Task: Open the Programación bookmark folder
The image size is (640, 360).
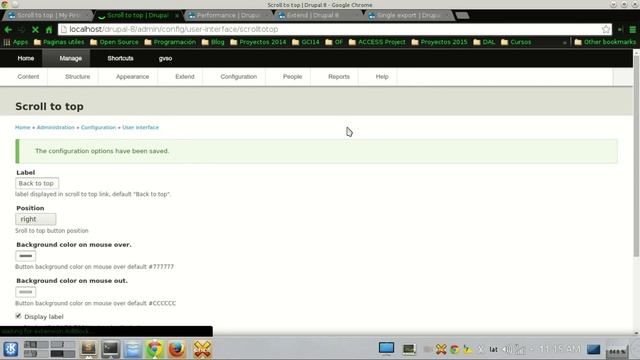Action: pyautogui.click(x=170, y=42)
